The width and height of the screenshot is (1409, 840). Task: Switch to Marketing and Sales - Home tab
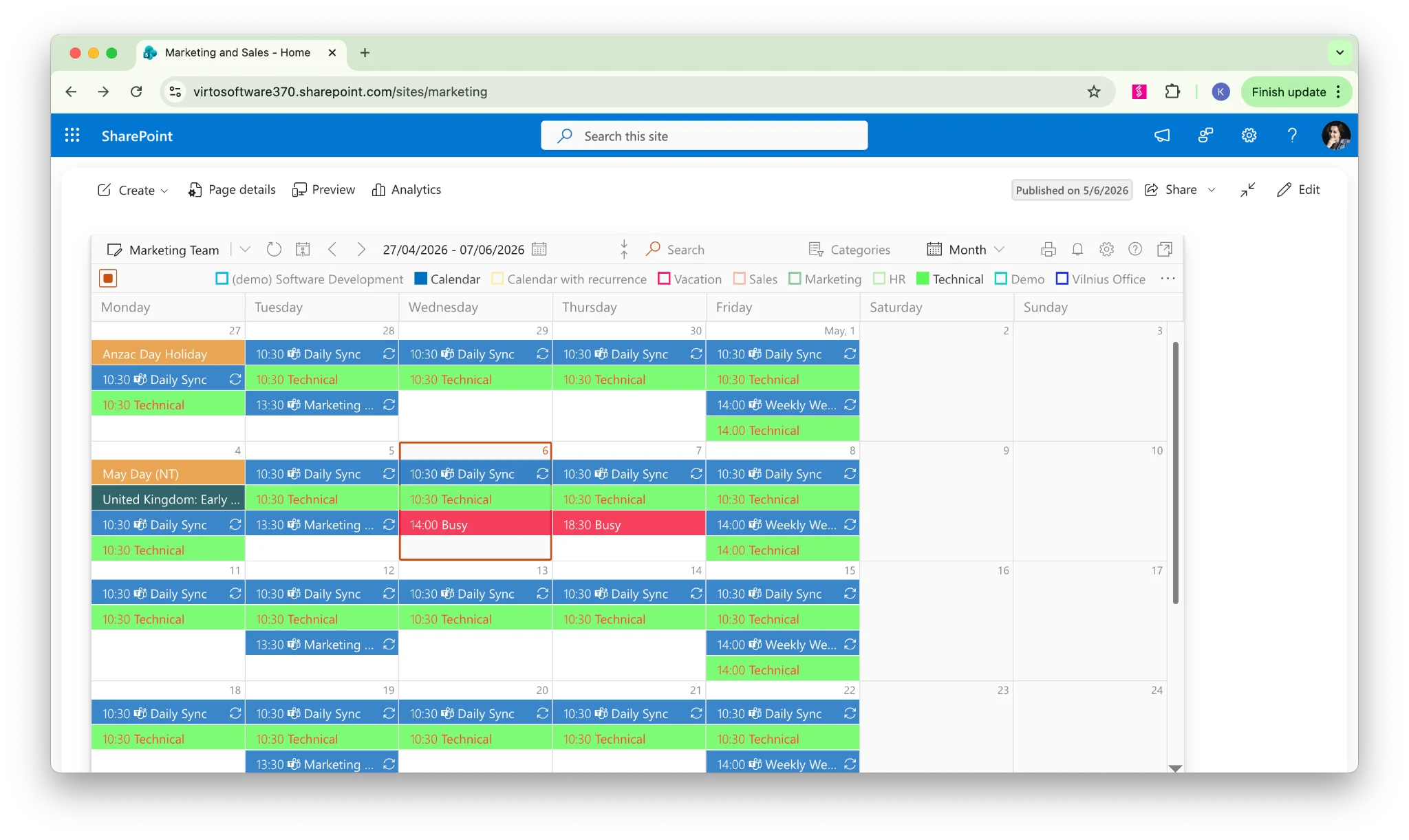point(237,52)
